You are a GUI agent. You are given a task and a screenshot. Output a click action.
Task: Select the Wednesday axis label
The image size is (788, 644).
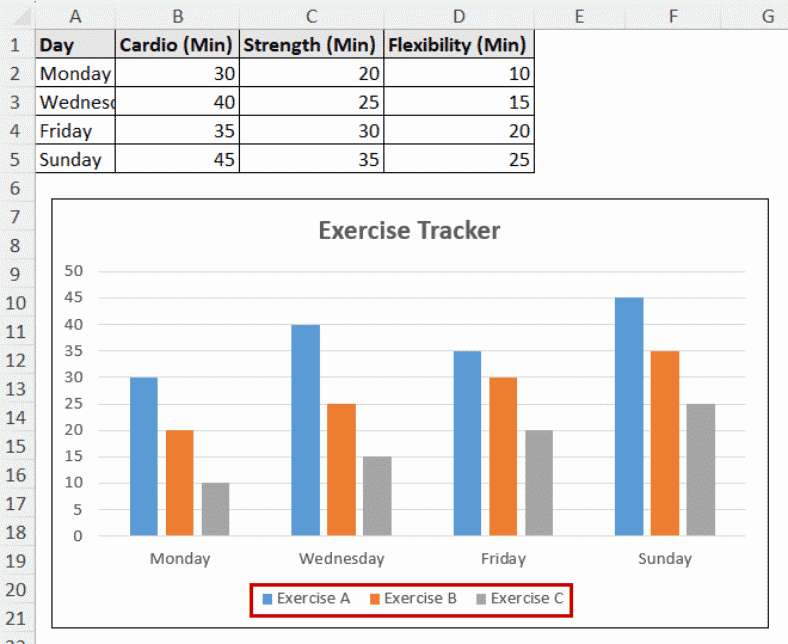pyautogui.click(x=342, y=559)
